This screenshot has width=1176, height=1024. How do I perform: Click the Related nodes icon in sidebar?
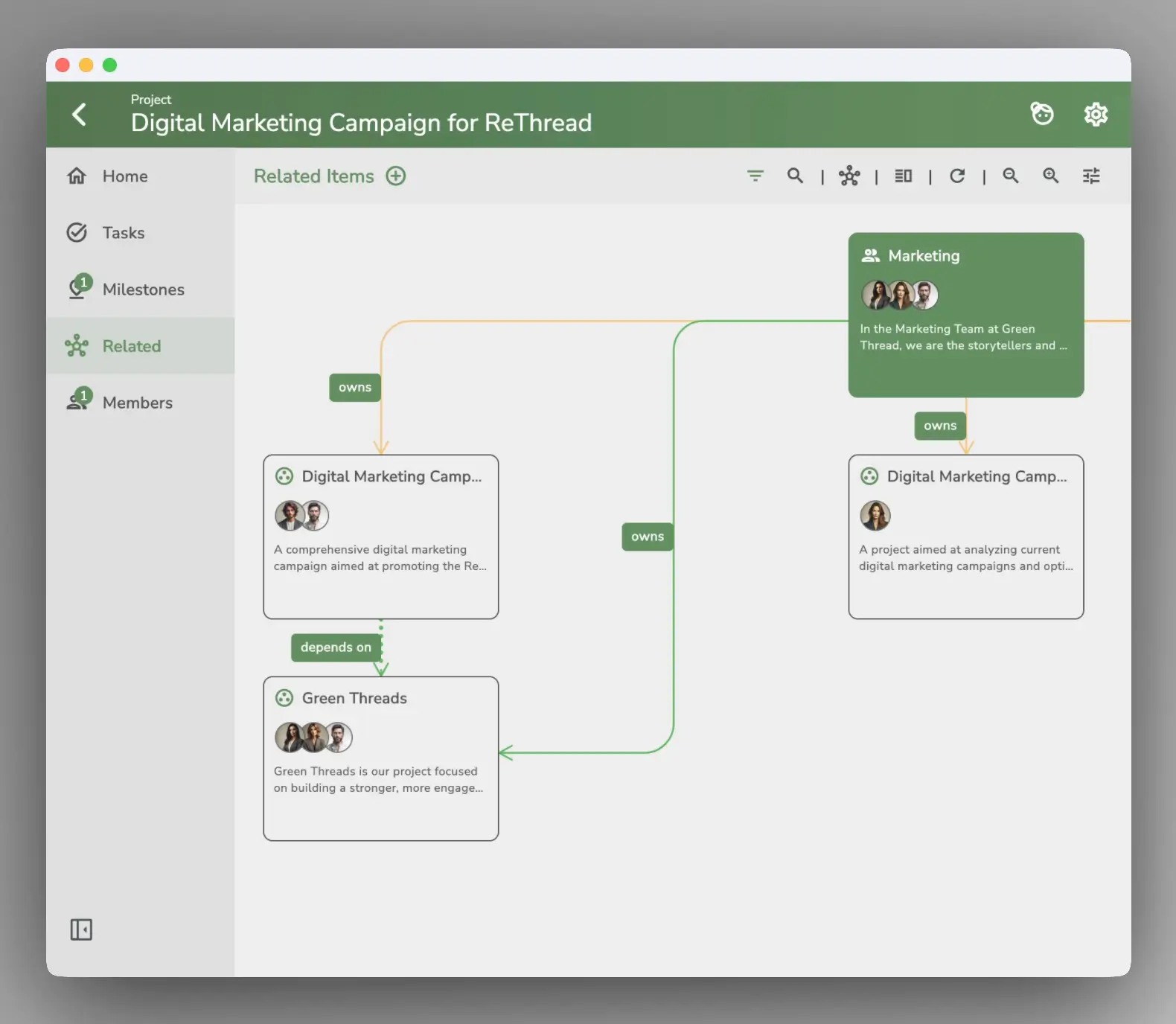[x=77, y=346]
